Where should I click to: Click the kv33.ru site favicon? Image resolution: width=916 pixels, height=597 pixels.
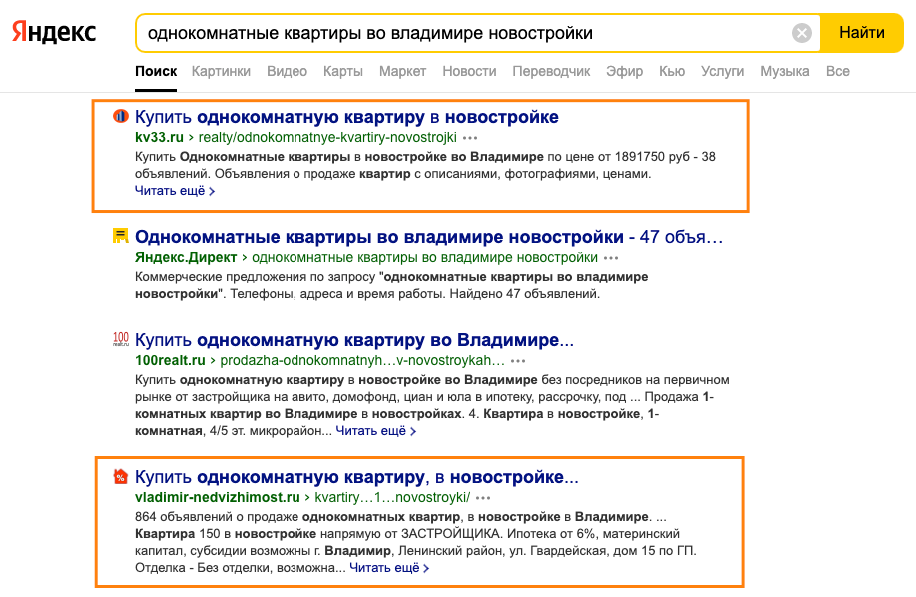click(121, 114)
